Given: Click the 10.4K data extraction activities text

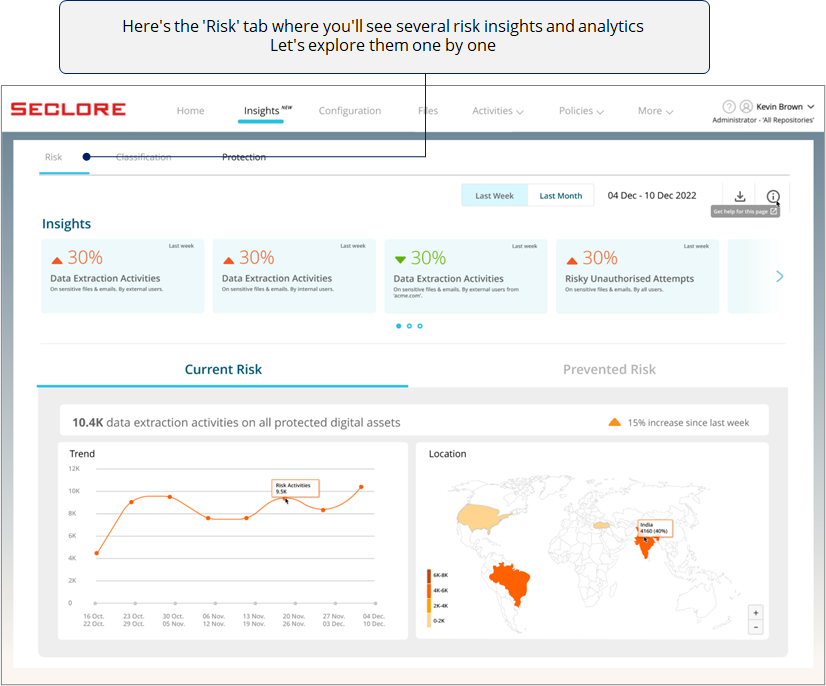Looking at the screenshot, I should [x=236, y=422].
